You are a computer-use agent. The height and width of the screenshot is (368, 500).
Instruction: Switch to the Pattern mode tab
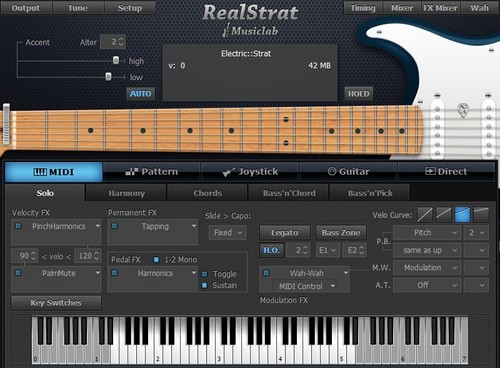click(152, 172)
